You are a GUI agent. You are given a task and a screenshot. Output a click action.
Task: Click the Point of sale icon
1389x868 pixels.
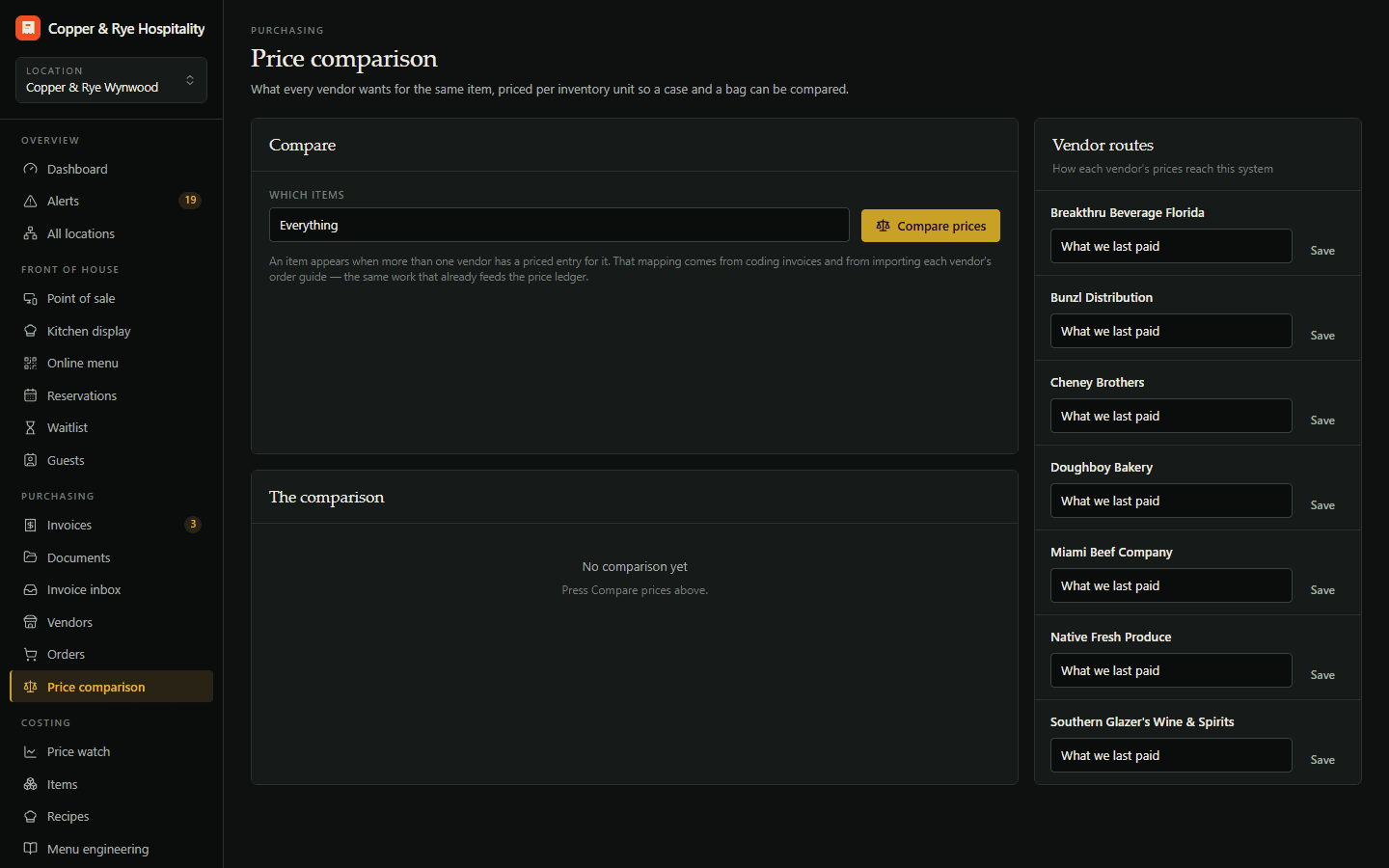(x=30, y=298)
